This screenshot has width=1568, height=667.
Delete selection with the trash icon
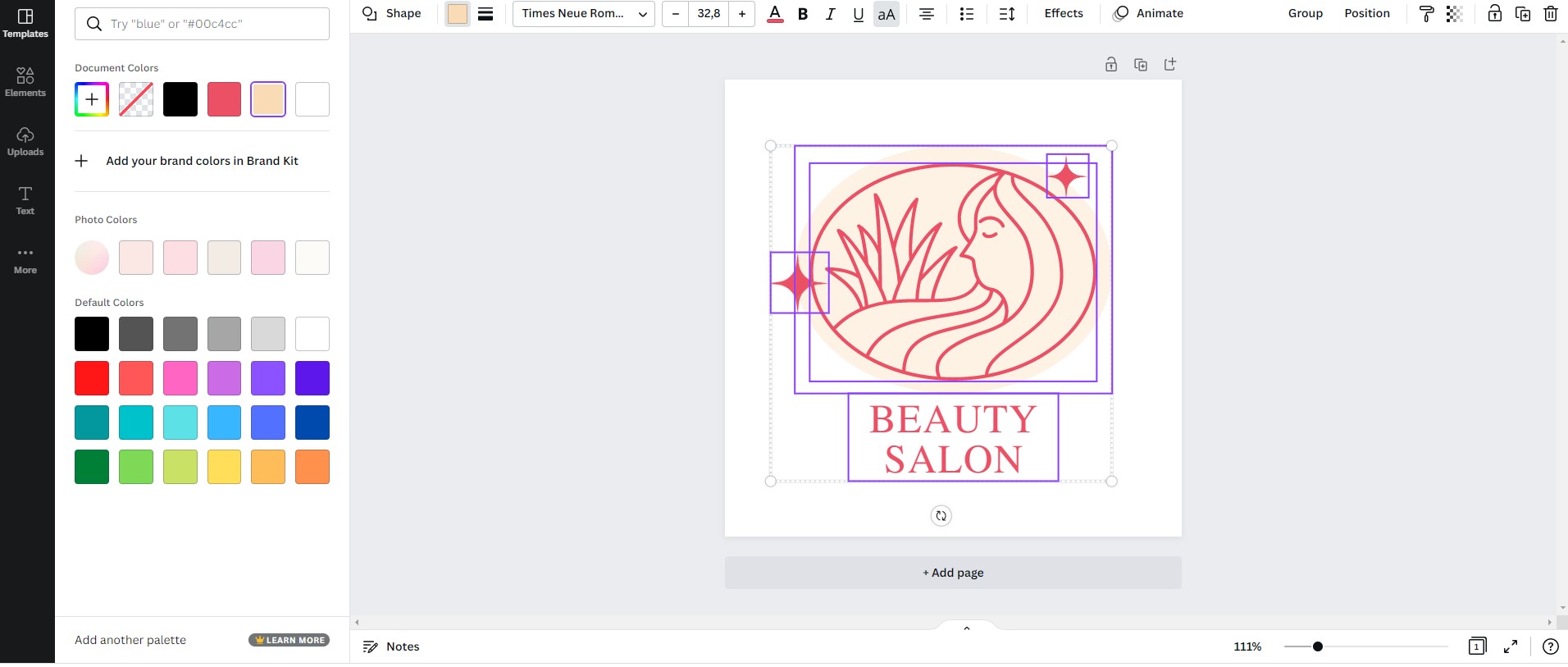1550,14
